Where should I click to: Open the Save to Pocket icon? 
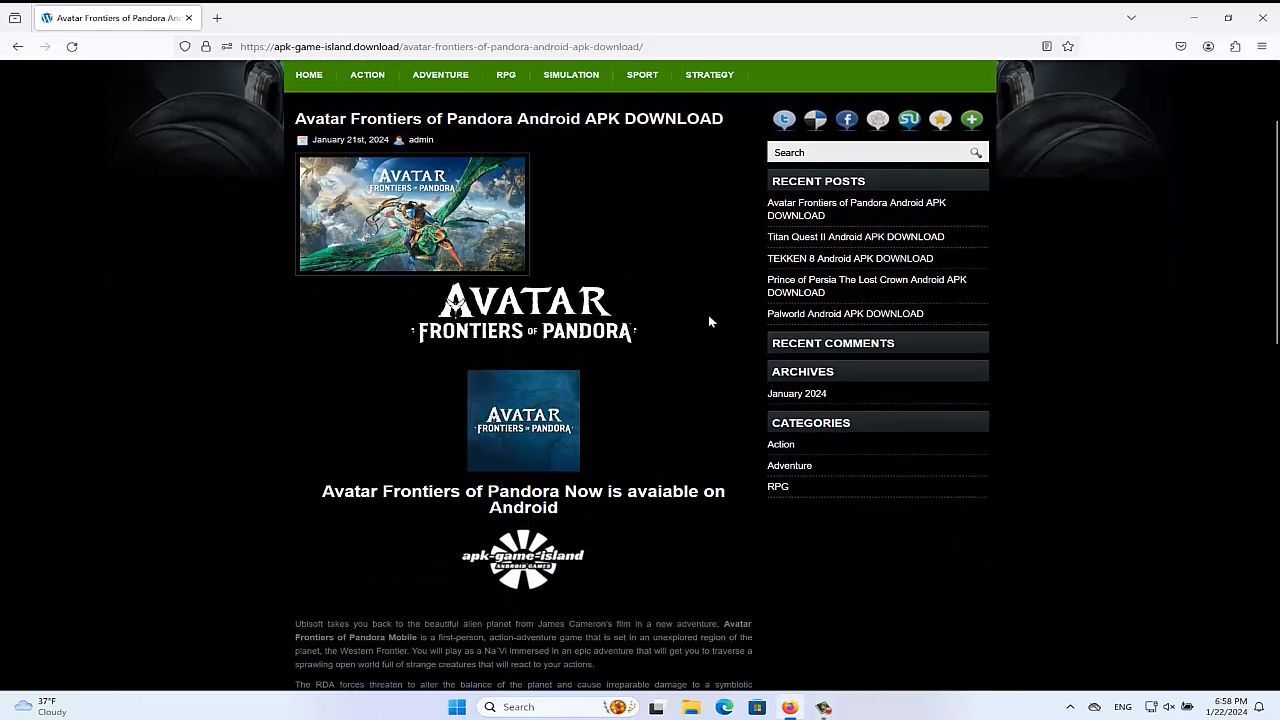(1181, 46)
